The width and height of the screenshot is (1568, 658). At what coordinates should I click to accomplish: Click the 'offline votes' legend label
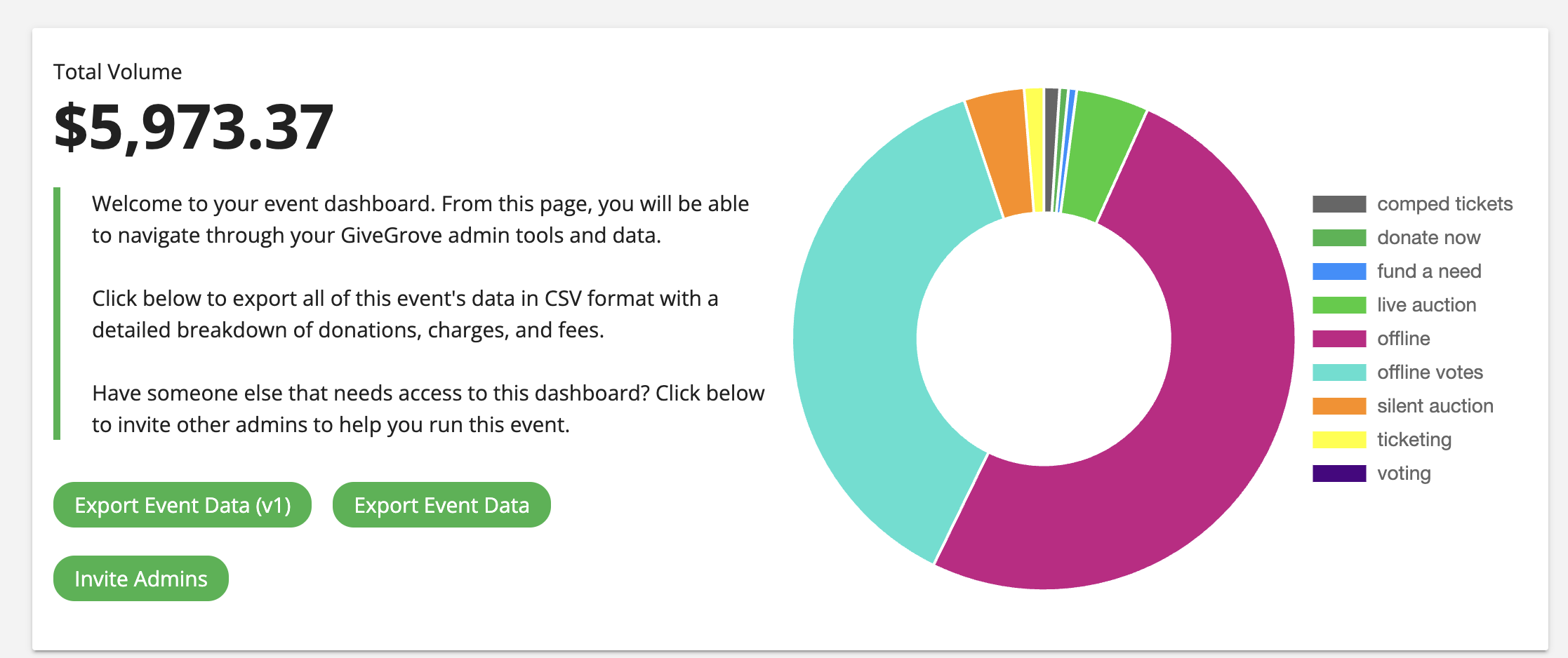coord(1430,372)
